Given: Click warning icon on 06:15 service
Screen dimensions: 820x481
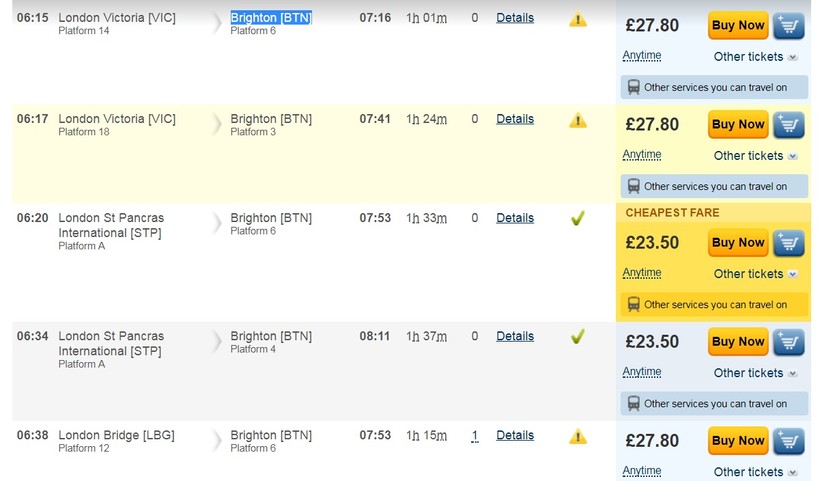Looking at the screenshot, I should click(x=578, y=19).
